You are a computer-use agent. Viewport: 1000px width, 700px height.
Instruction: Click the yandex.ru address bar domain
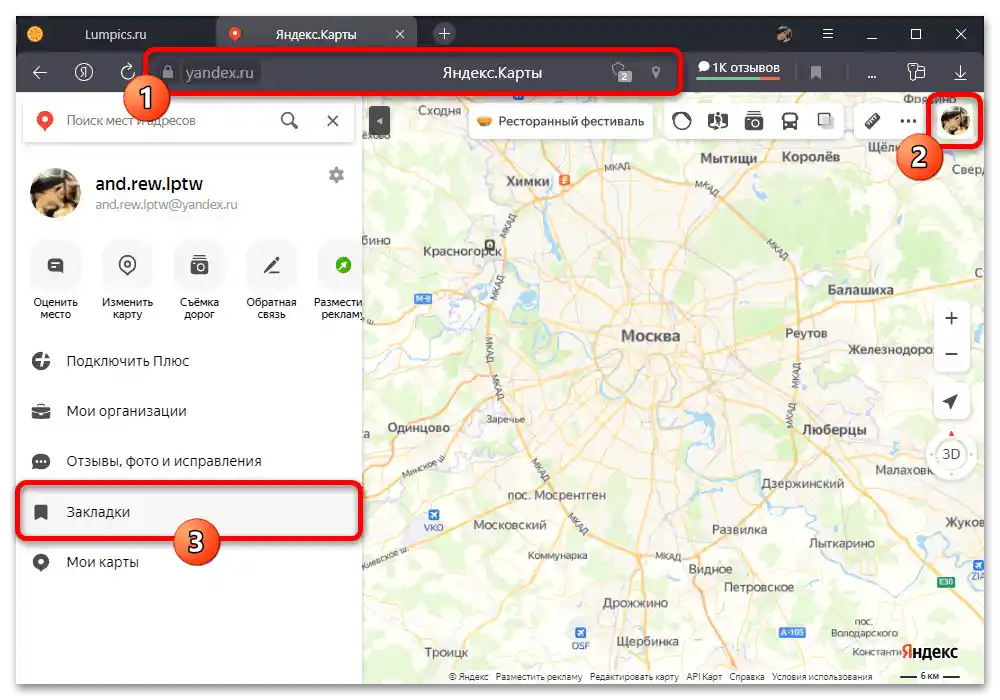219,73
